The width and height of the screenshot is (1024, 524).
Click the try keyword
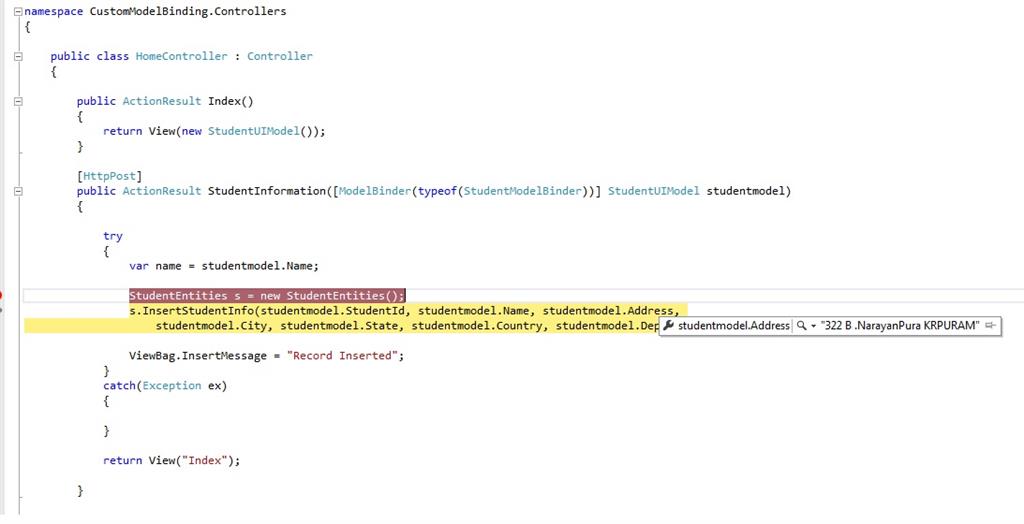click(x=113, y=236)
